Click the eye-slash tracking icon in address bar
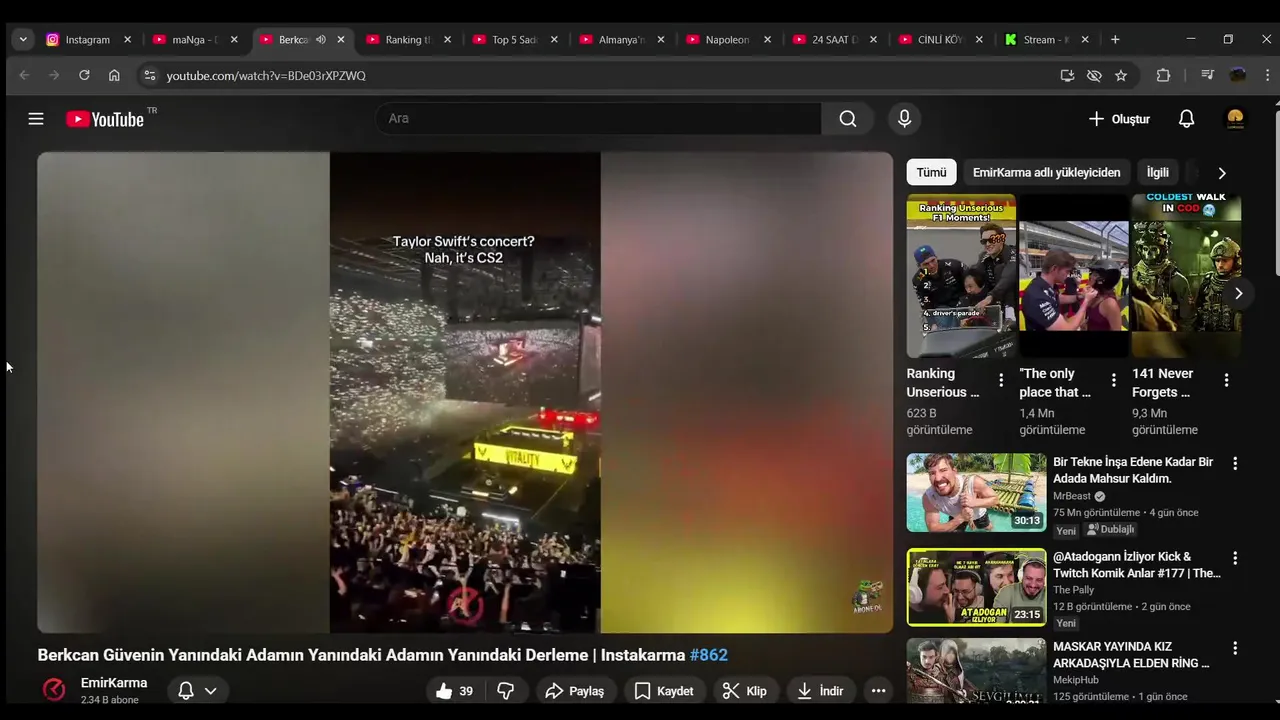 (x=1094, y=75)
